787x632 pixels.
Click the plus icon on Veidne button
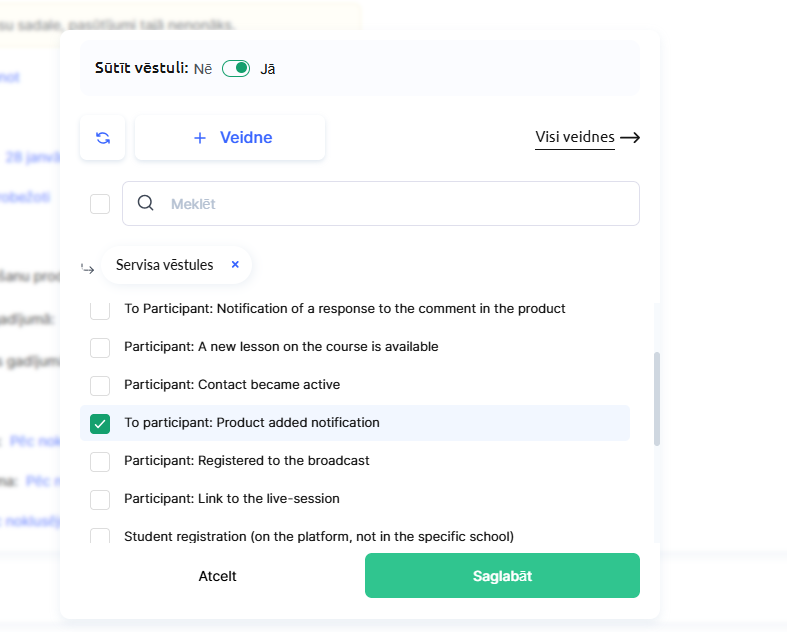tap(200, 138)
